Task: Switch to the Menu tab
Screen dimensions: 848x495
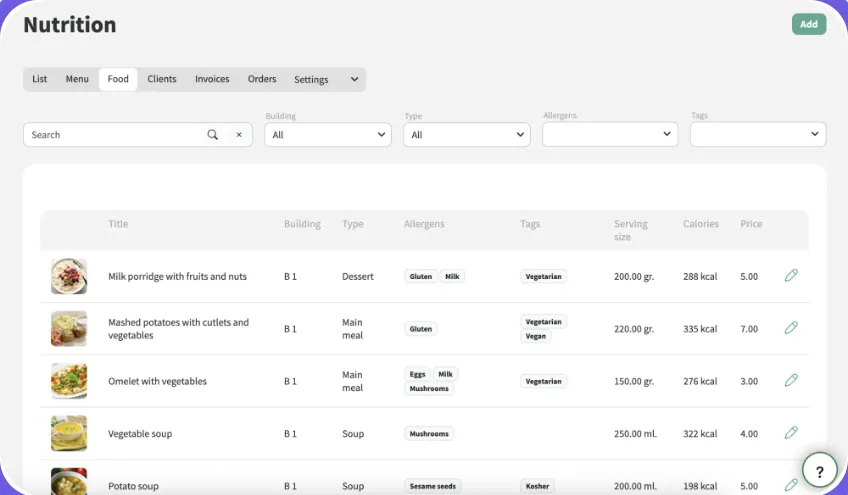Action: (x=77, y=79)
